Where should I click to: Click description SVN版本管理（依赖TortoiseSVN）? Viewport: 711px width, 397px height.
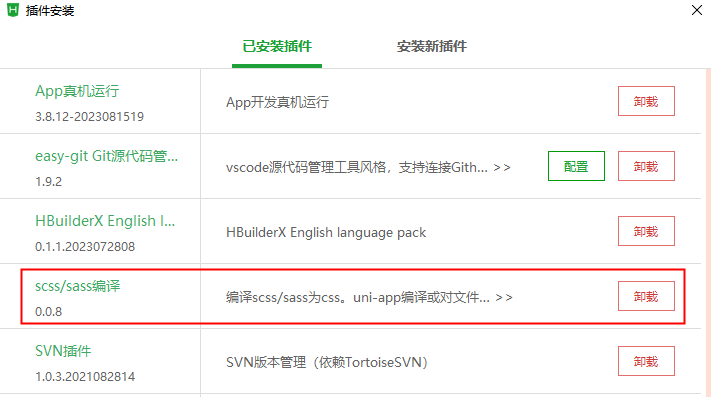click(x=327, y=363)
